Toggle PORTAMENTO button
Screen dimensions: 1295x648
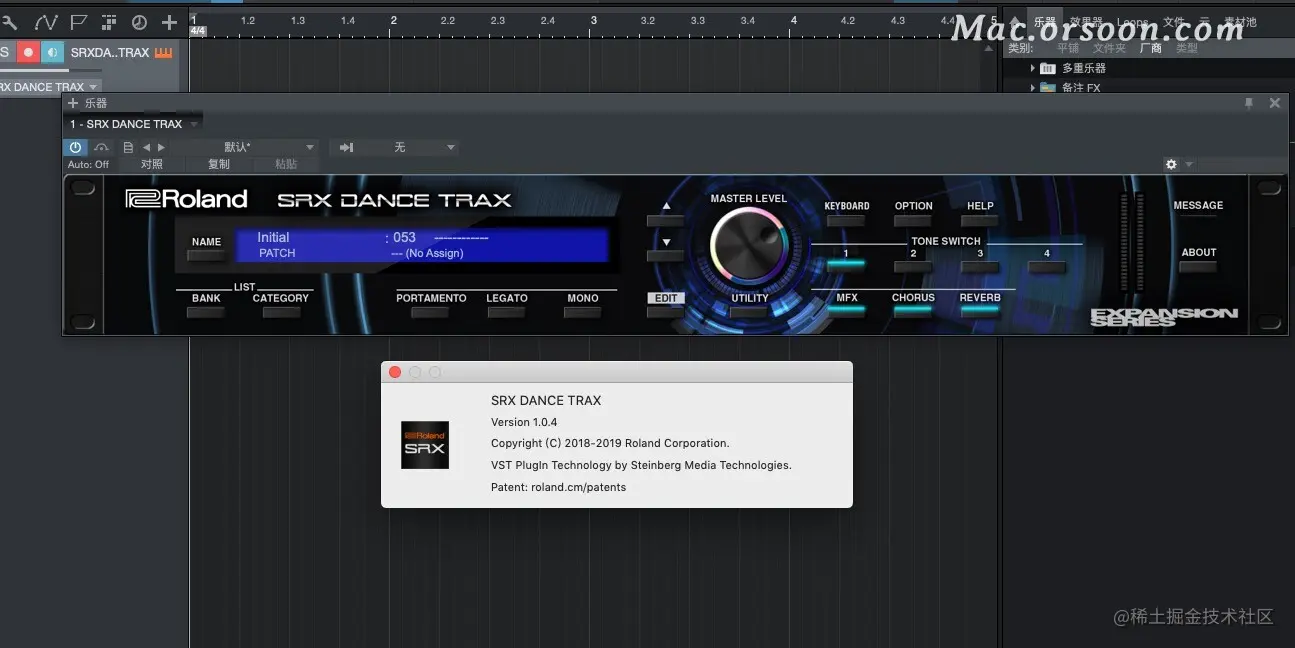(x=430, y=312)
